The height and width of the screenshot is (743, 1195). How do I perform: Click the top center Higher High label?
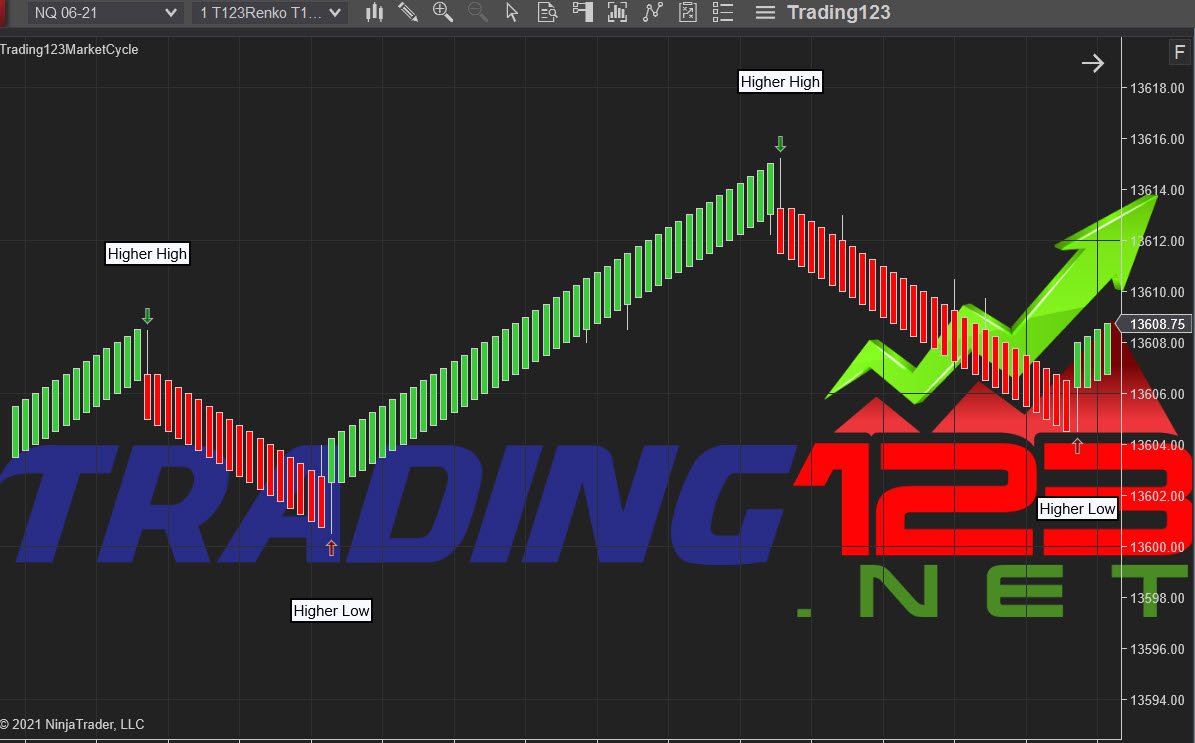click(x=780, y=82)
